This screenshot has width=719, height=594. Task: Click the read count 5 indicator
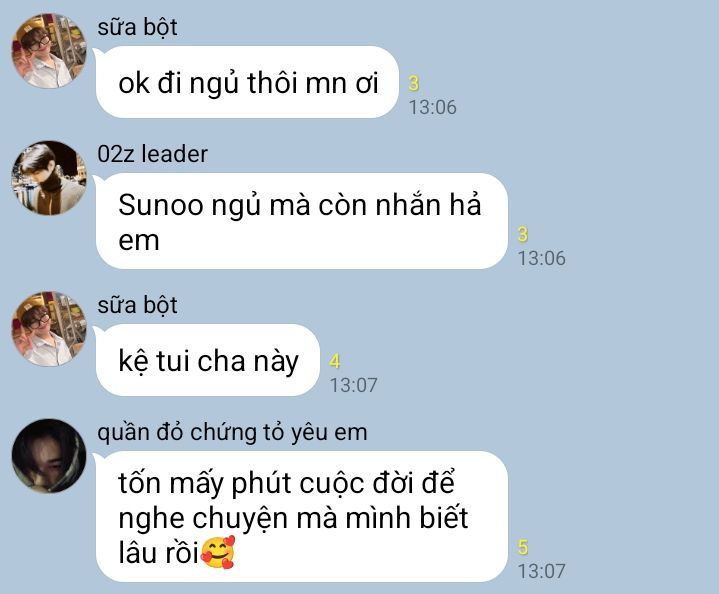pyautogui.click(x=523, y=547)
